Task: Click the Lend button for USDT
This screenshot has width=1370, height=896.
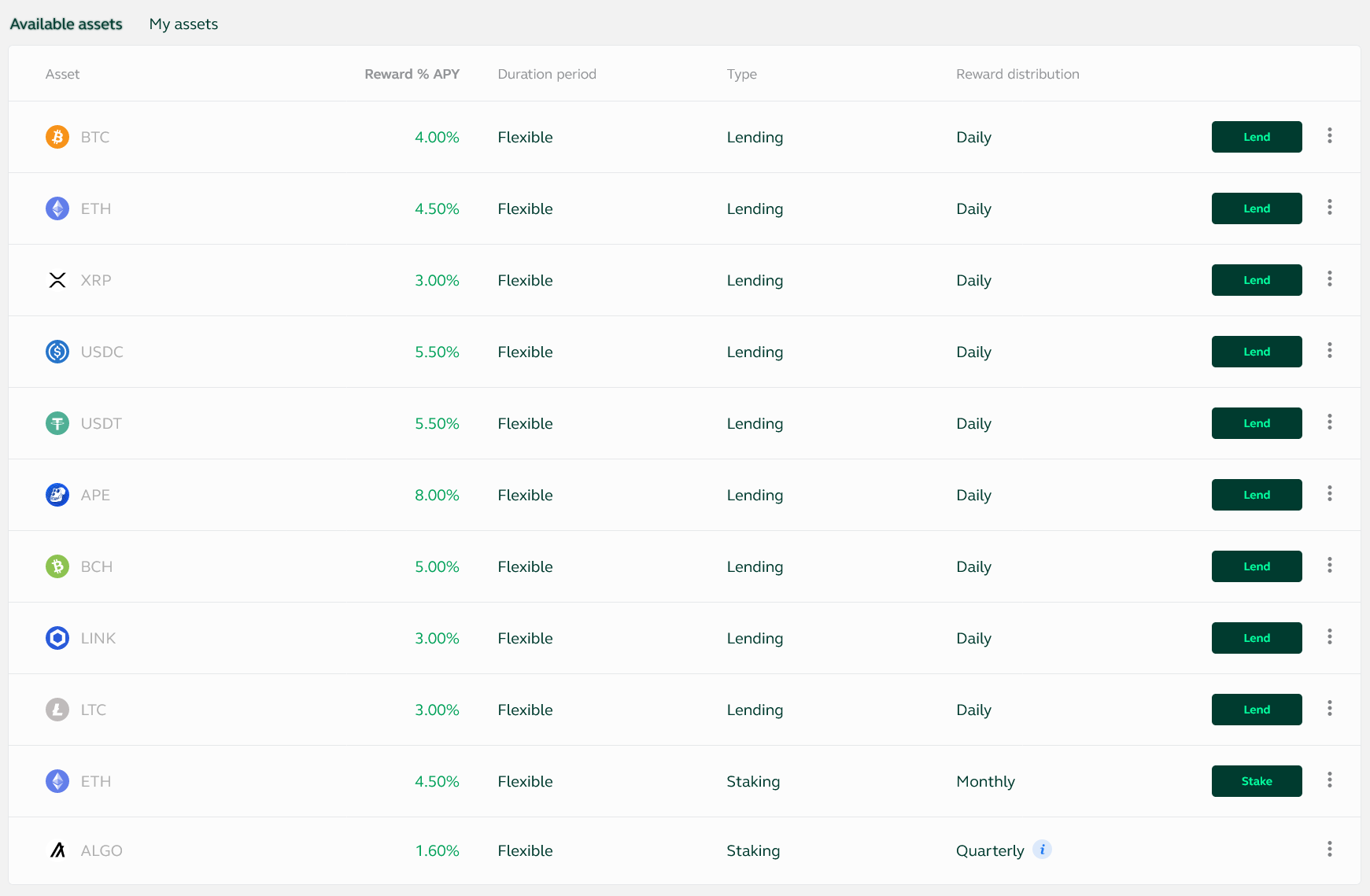Action: coord(1257,423)
